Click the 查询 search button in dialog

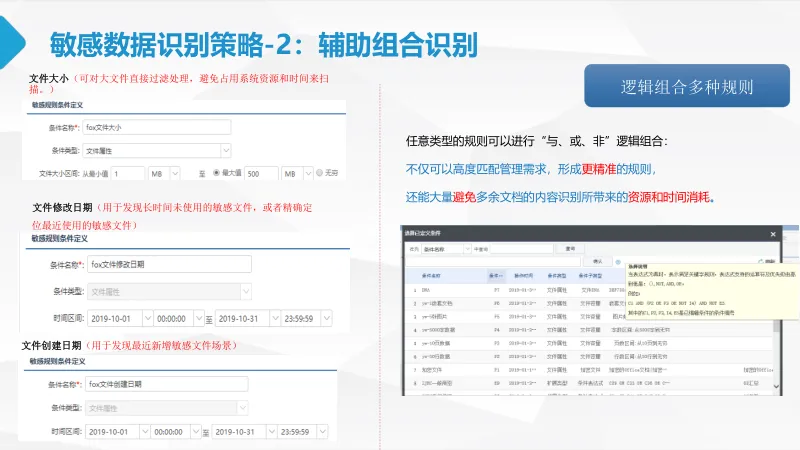point(570,249)
